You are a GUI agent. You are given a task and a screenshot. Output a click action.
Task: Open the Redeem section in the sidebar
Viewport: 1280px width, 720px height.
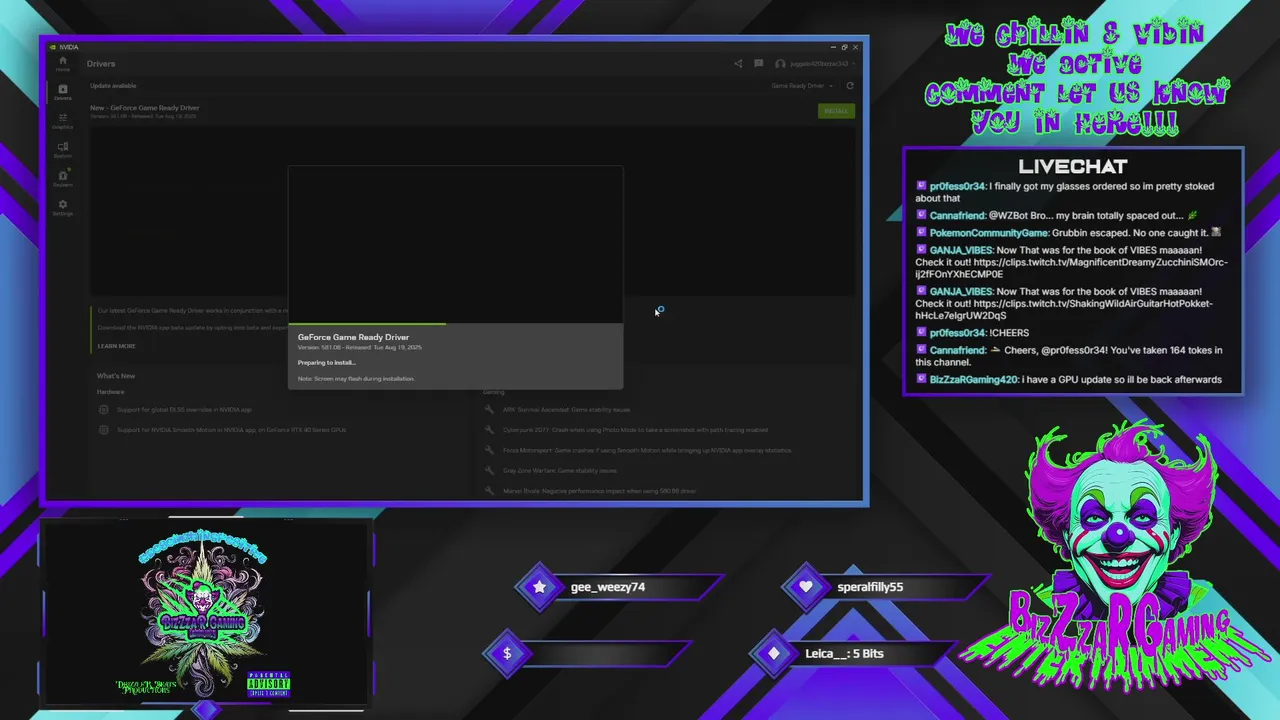coord(62,179)
